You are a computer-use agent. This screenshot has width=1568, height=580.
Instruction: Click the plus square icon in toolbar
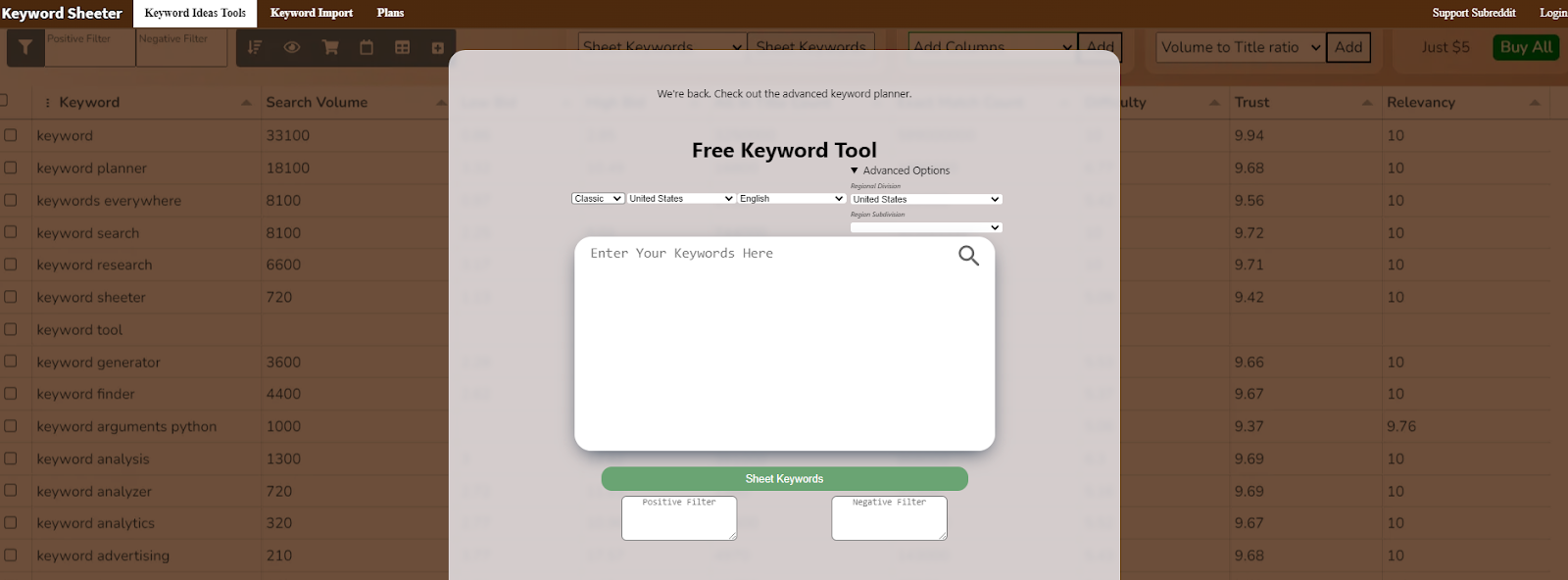point(437,47)
